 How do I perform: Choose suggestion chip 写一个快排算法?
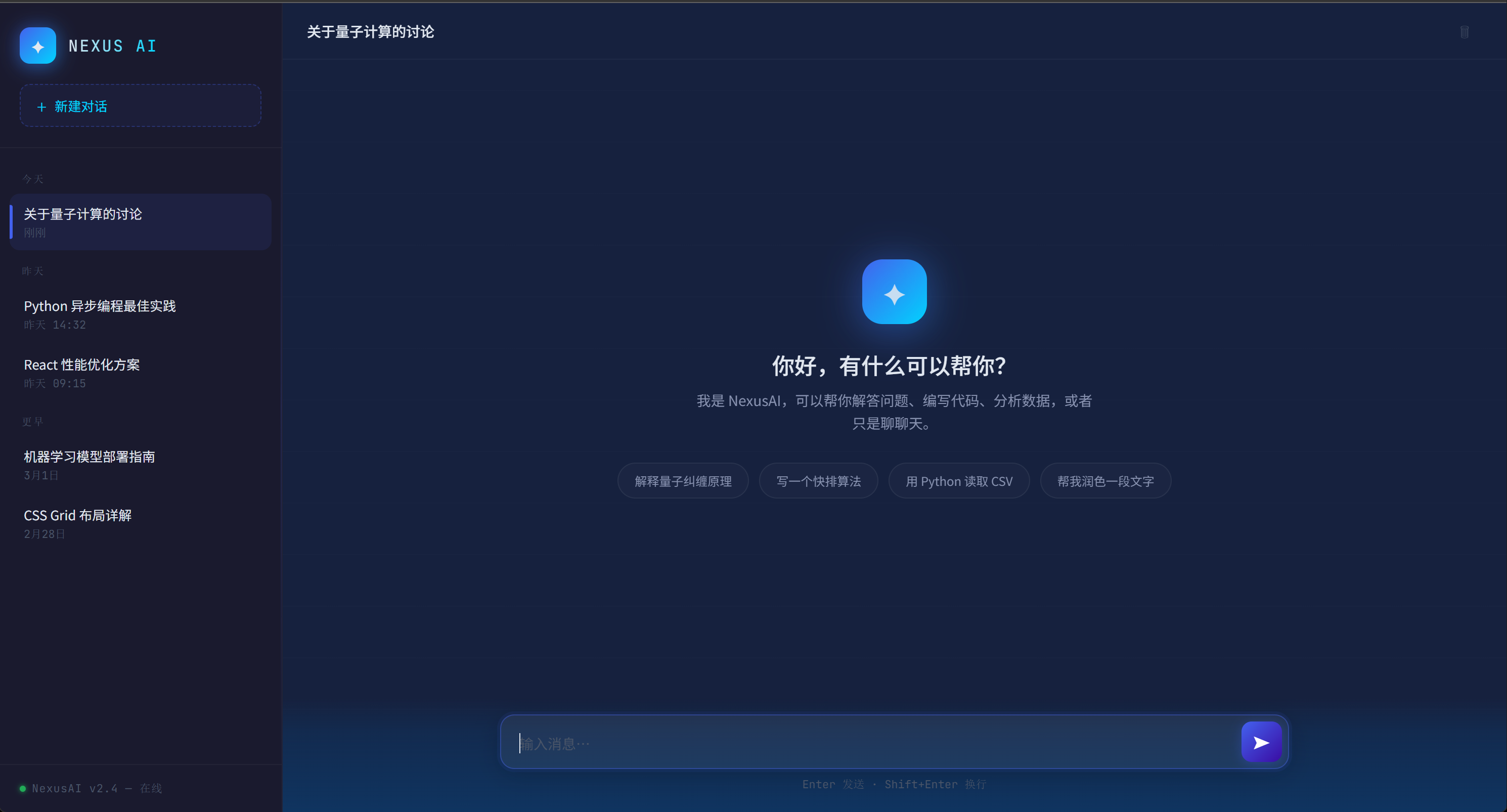818,481
